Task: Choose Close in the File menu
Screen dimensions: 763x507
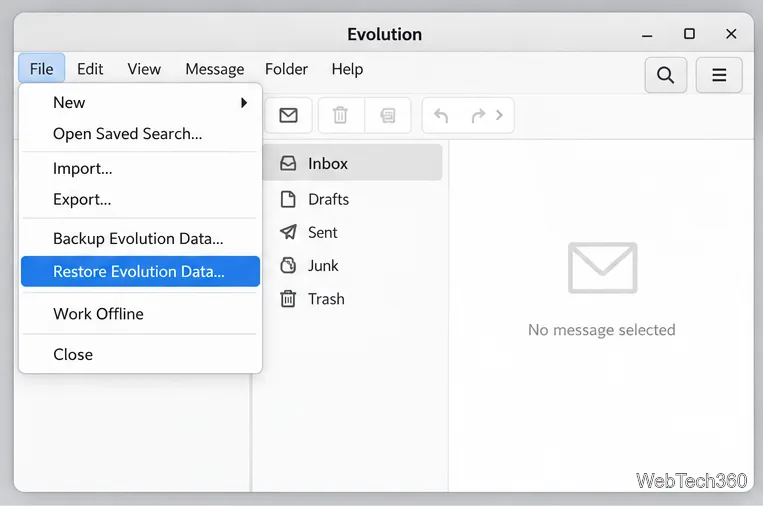Action: (x=140, y=355)
